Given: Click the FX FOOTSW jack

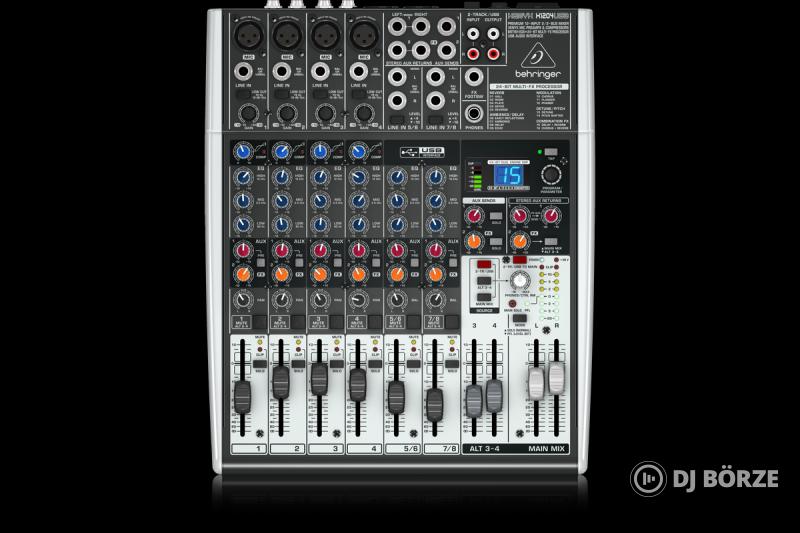Looking at the screenshot, I should (474, 78).
